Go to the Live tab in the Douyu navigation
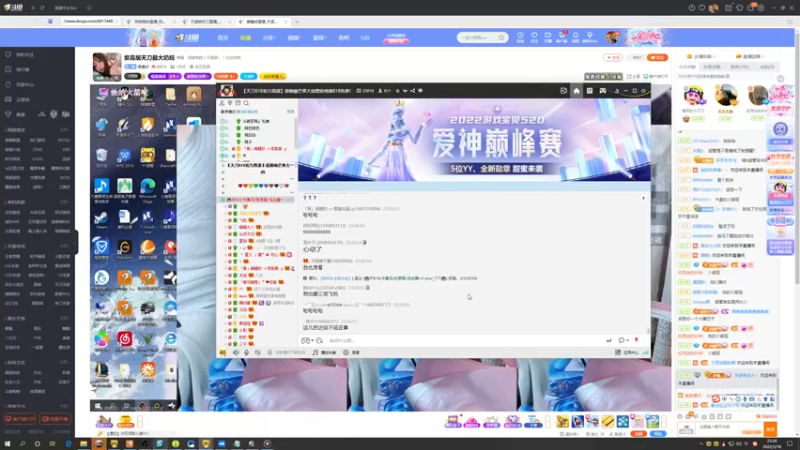800x450 pixels. (x=245, y=38)
